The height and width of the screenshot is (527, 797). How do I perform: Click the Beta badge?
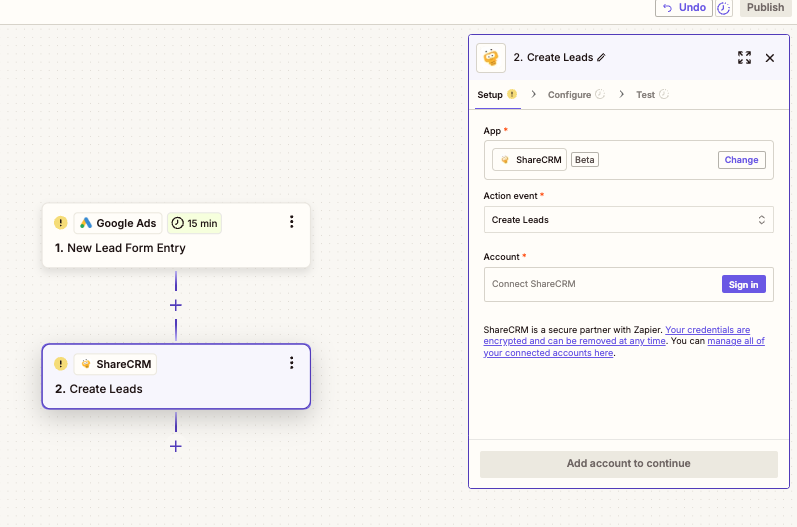click(585, 160)
